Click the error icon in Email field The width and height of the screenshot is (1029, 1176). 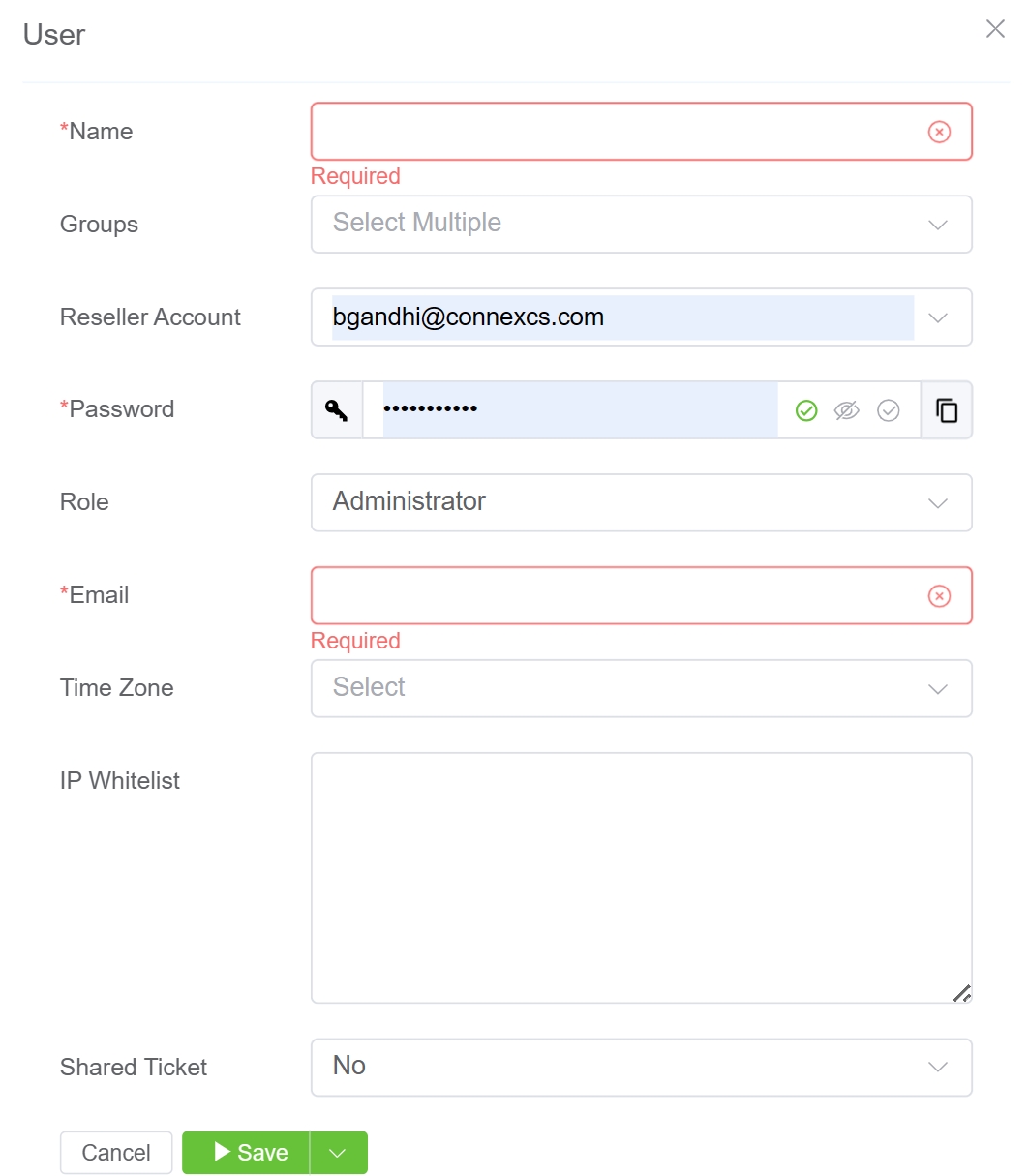(x=939, y=596)
